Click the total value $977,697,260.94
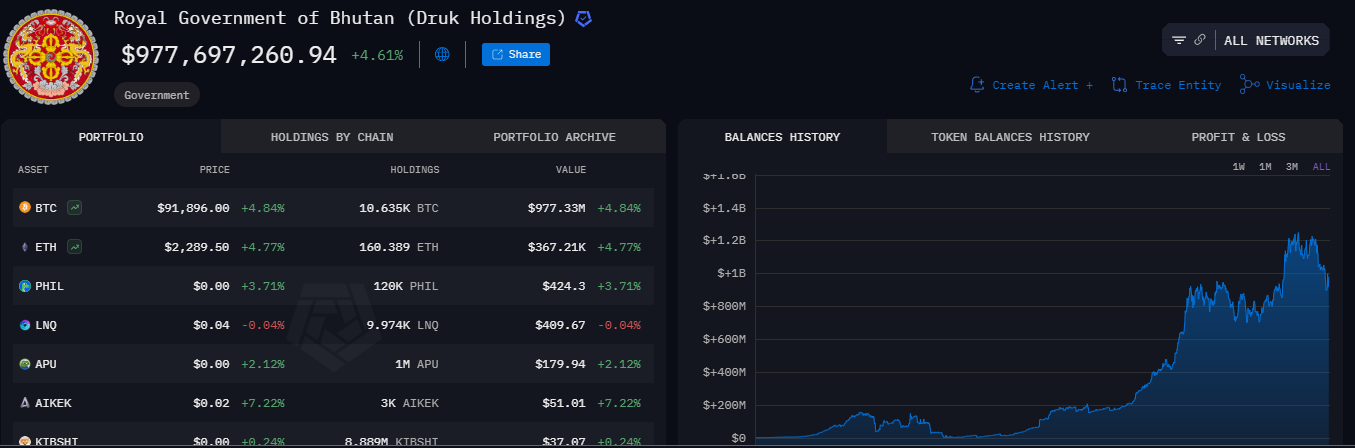Viewport: 1355px width, 448px height. coord(229,55)
